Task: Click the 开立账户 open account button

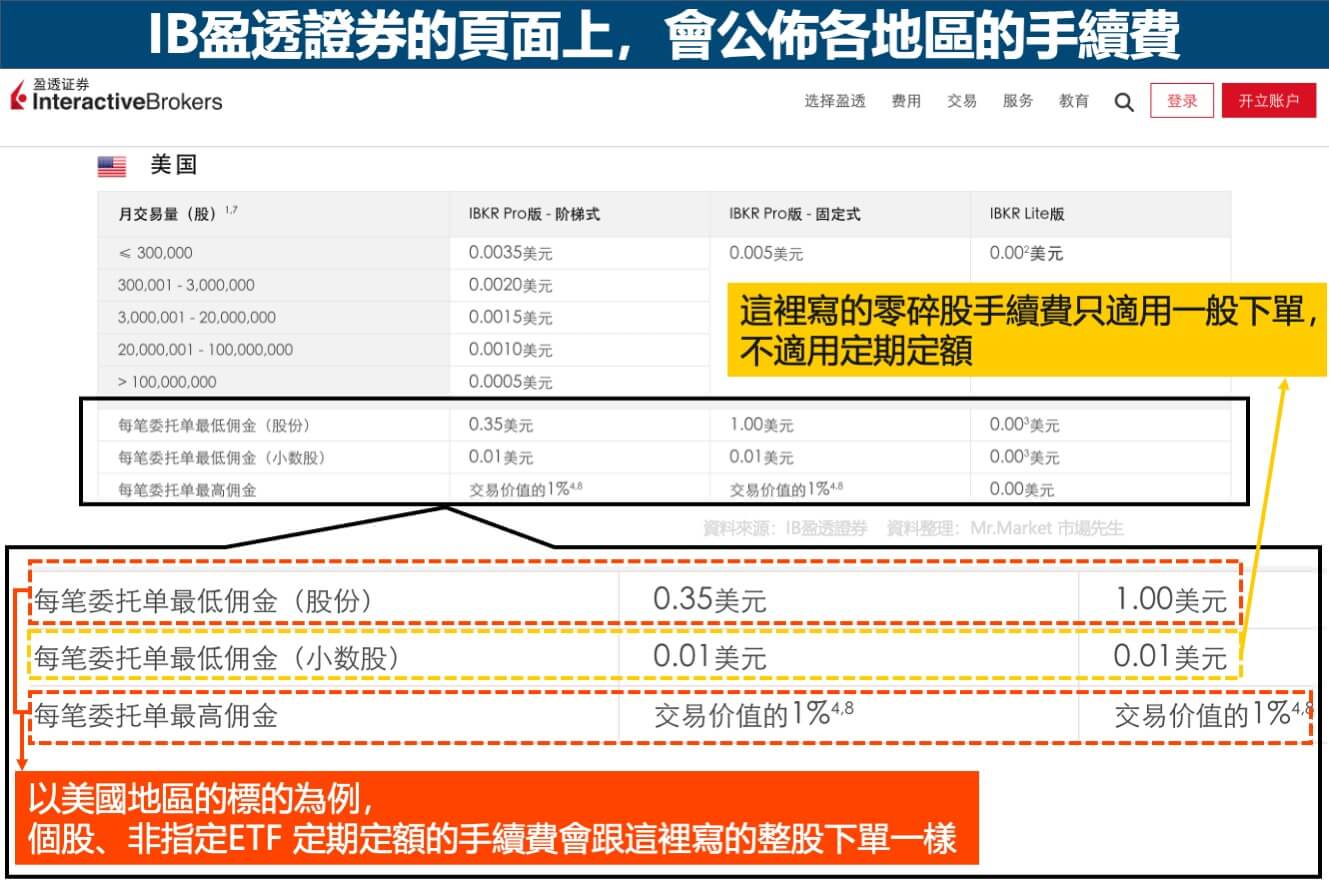Action: [x=1269, y=101]
